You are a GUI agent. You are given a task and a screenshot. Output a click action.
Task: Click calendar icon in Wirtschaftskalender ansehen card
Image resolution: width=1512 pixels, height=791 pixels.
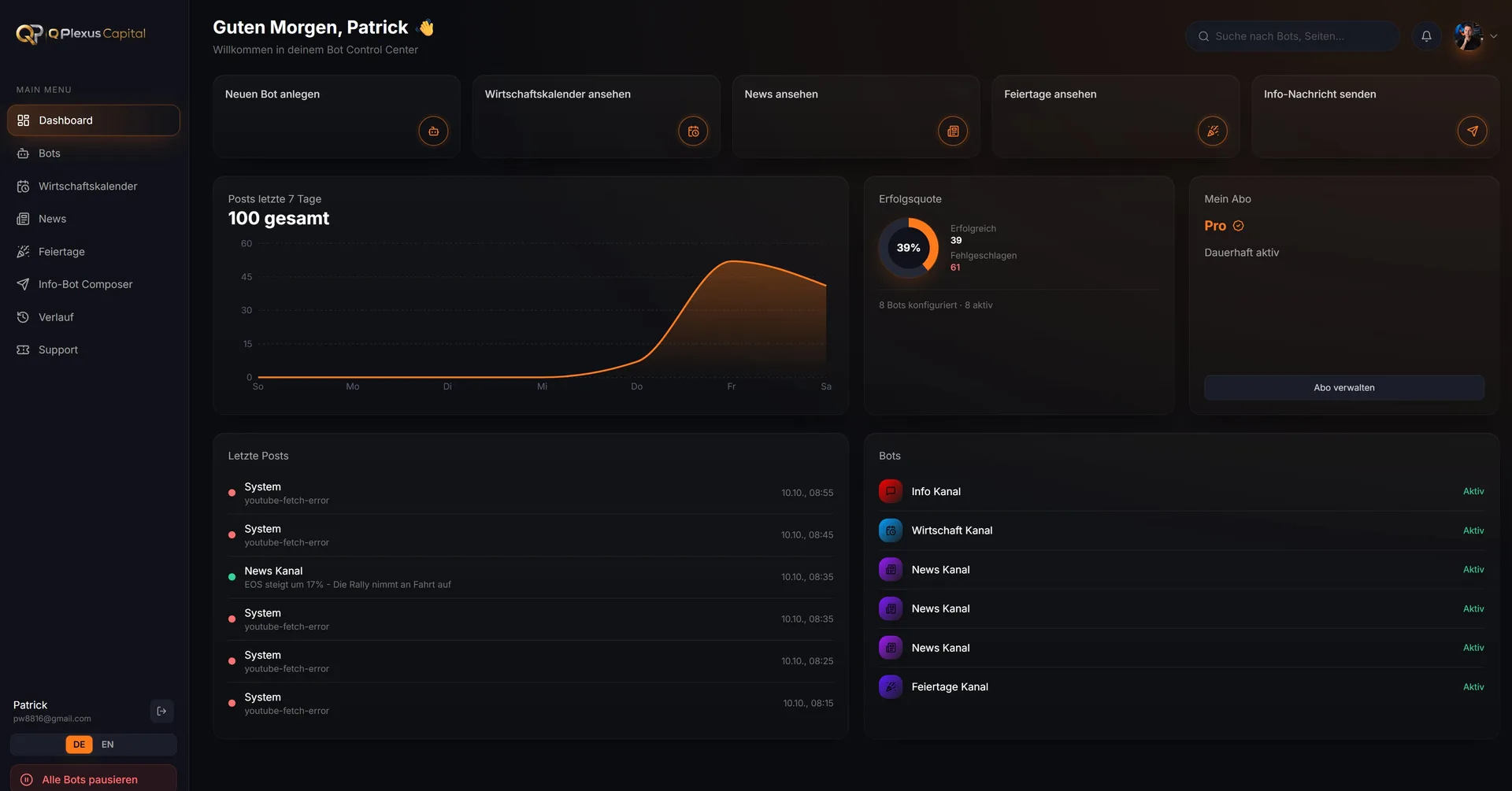point(693,131)
